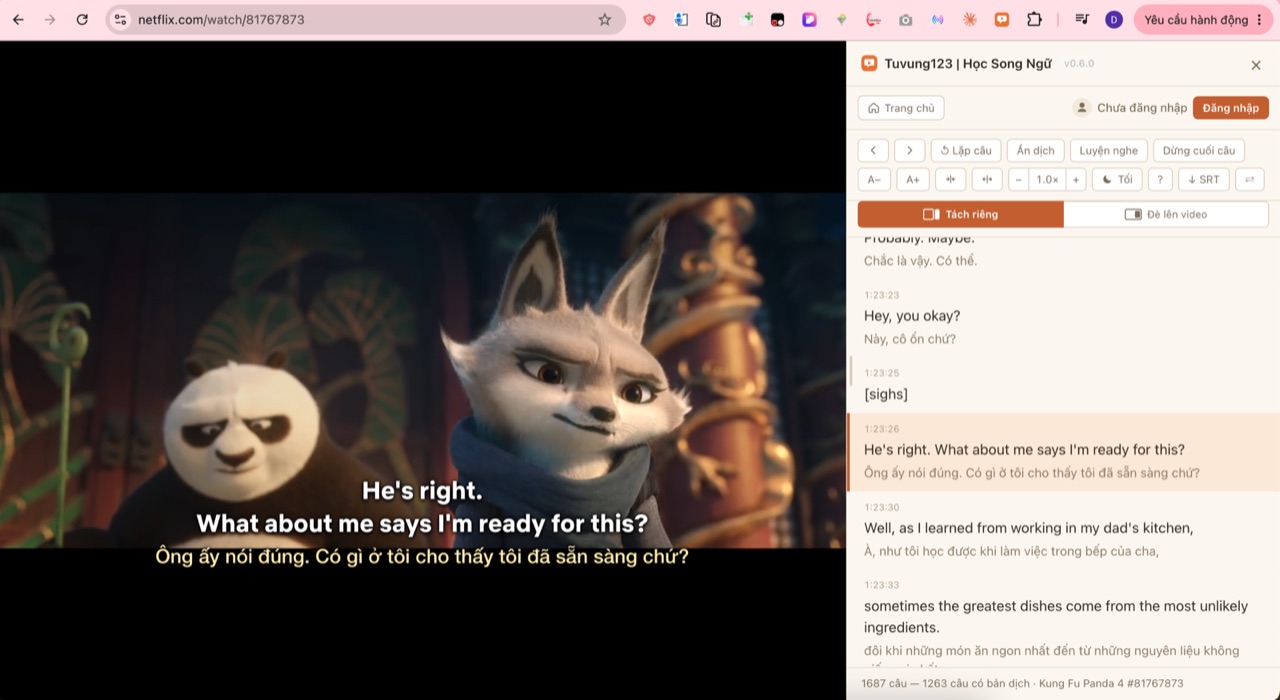
Task: Open the media control music icon
Action: 1082,19
